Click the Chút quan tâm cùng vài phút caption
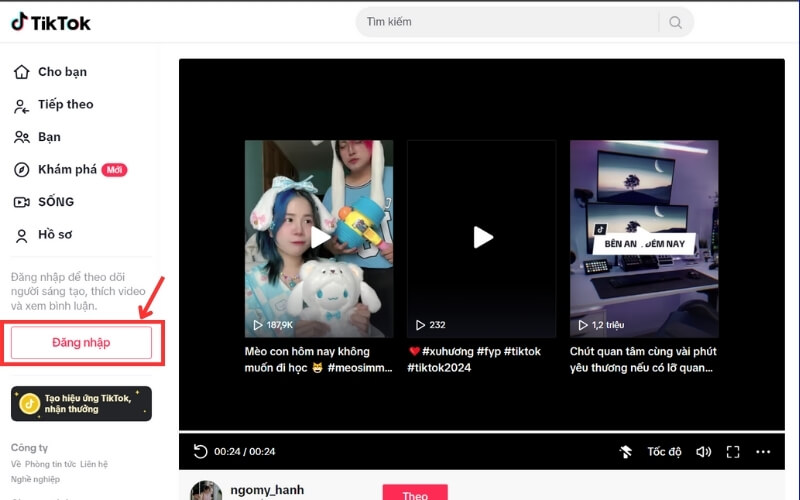Viewport: 800px width, 500px height. 643,360
